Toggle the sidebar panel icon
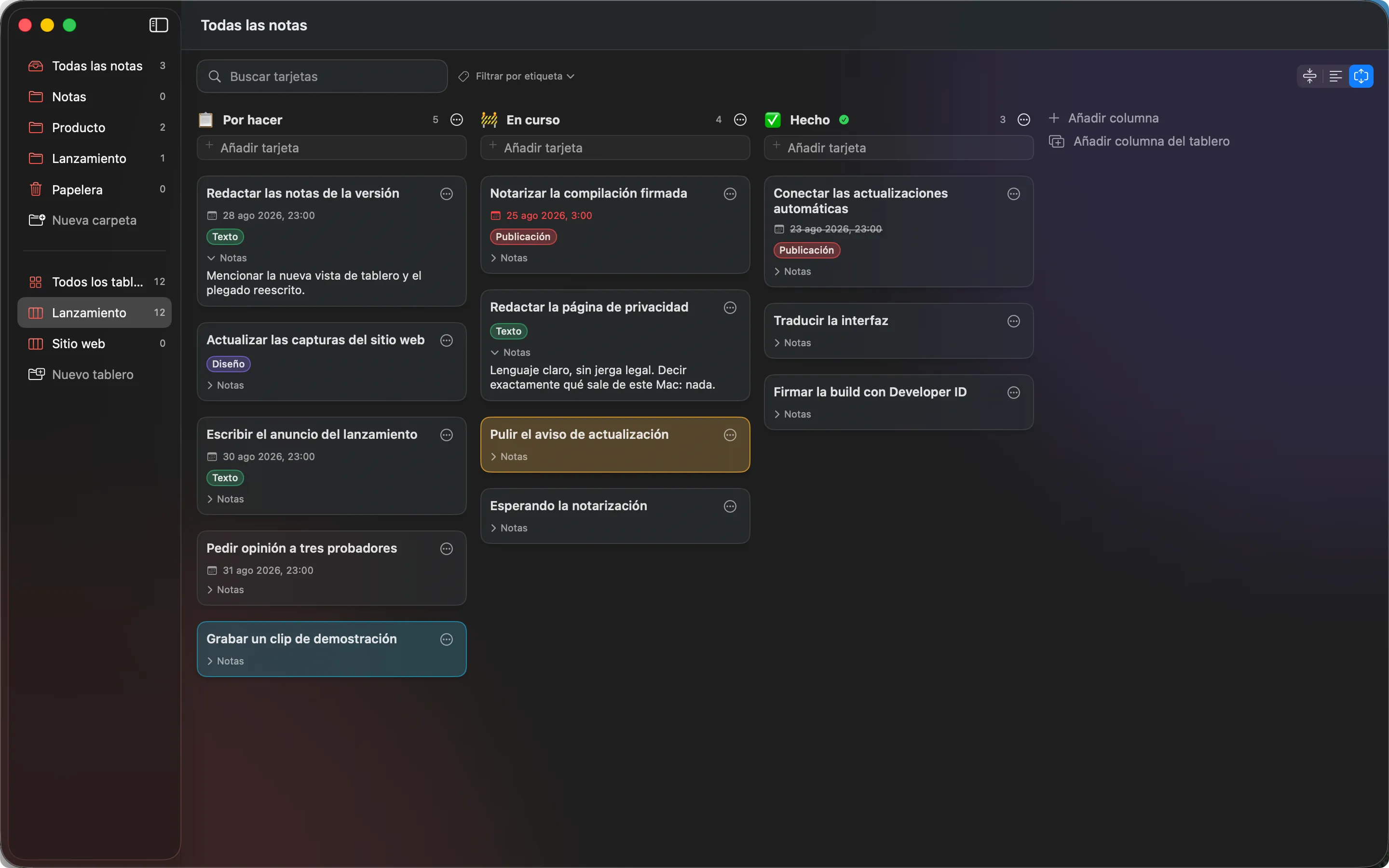1389x868 pixels. point(158,25)
